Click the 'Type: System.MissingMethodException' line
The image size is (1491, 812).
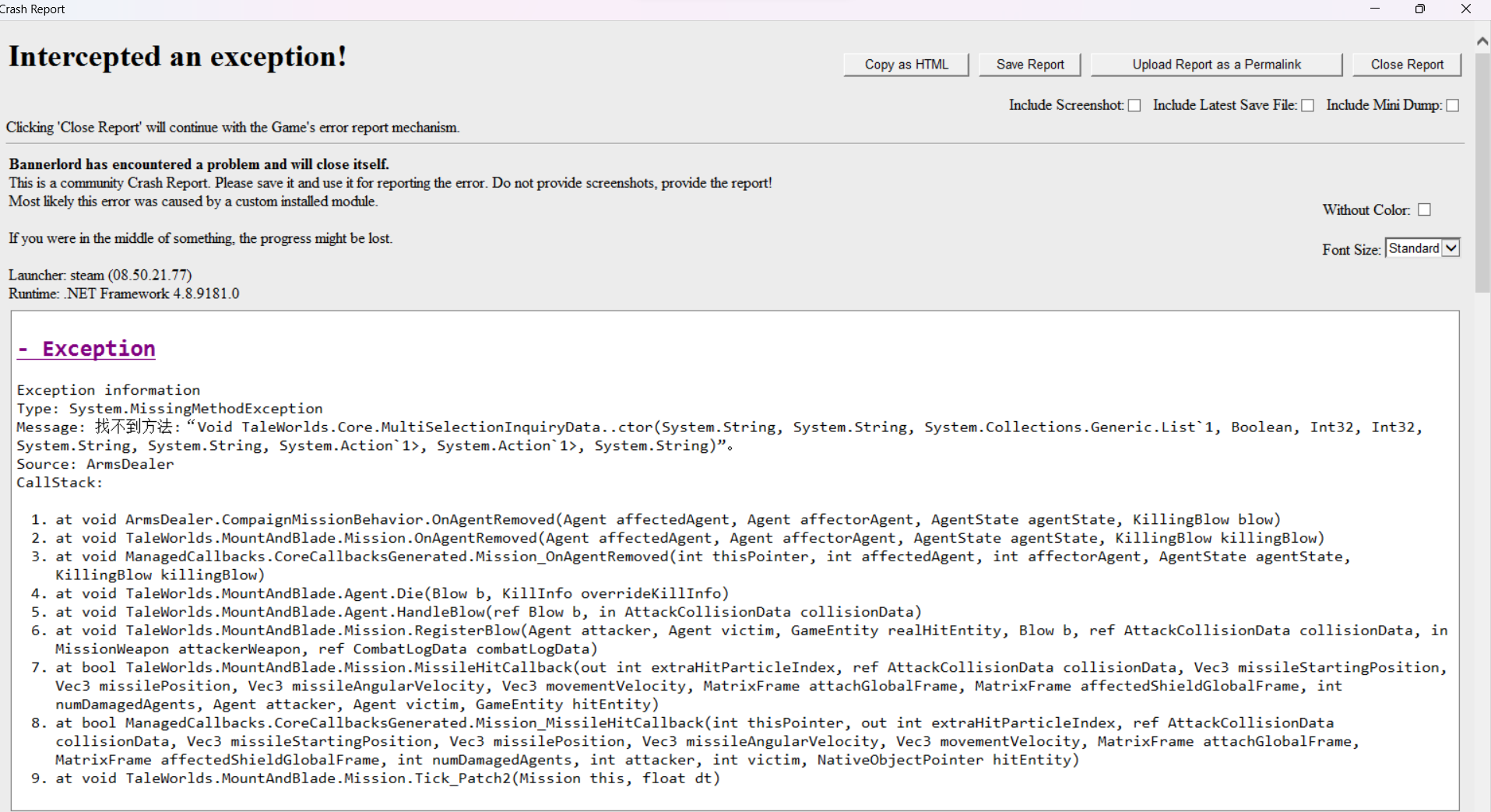coord(170,409)
